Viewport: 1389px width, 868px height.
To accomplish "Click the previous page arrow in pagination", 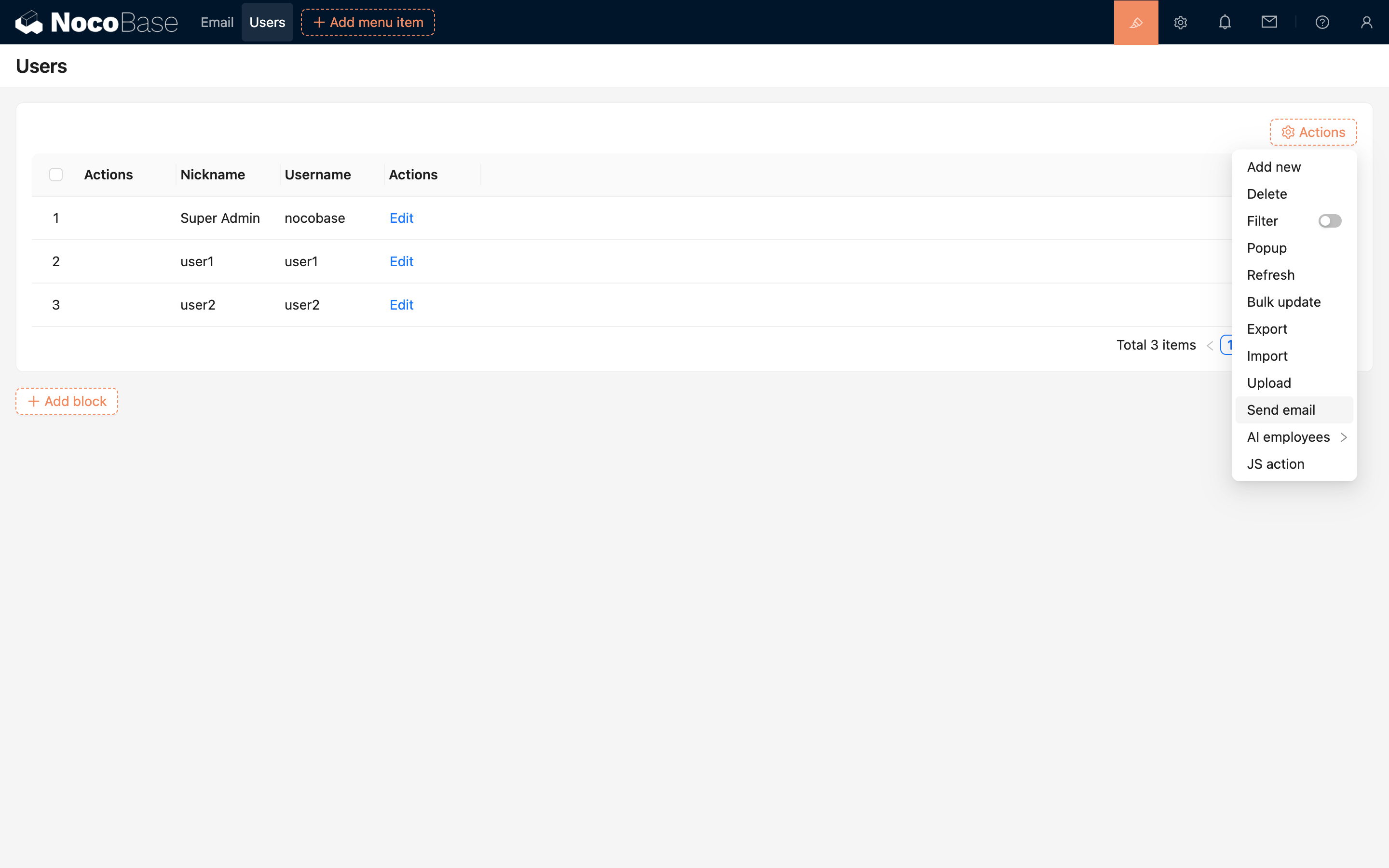I will click(1210, 346).
